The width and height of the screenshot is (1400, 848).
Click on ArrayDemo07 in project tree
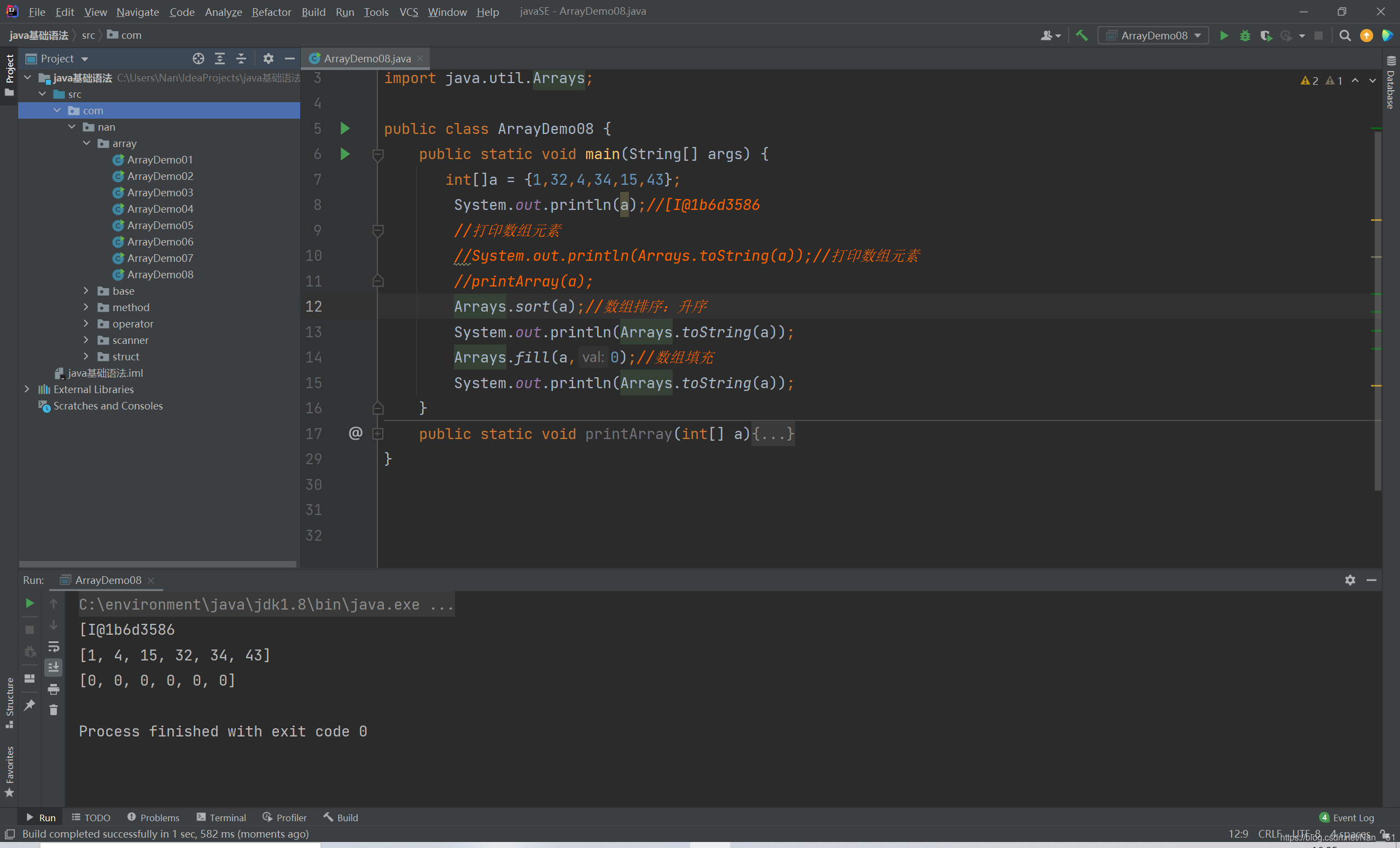(x=159, y=258)
